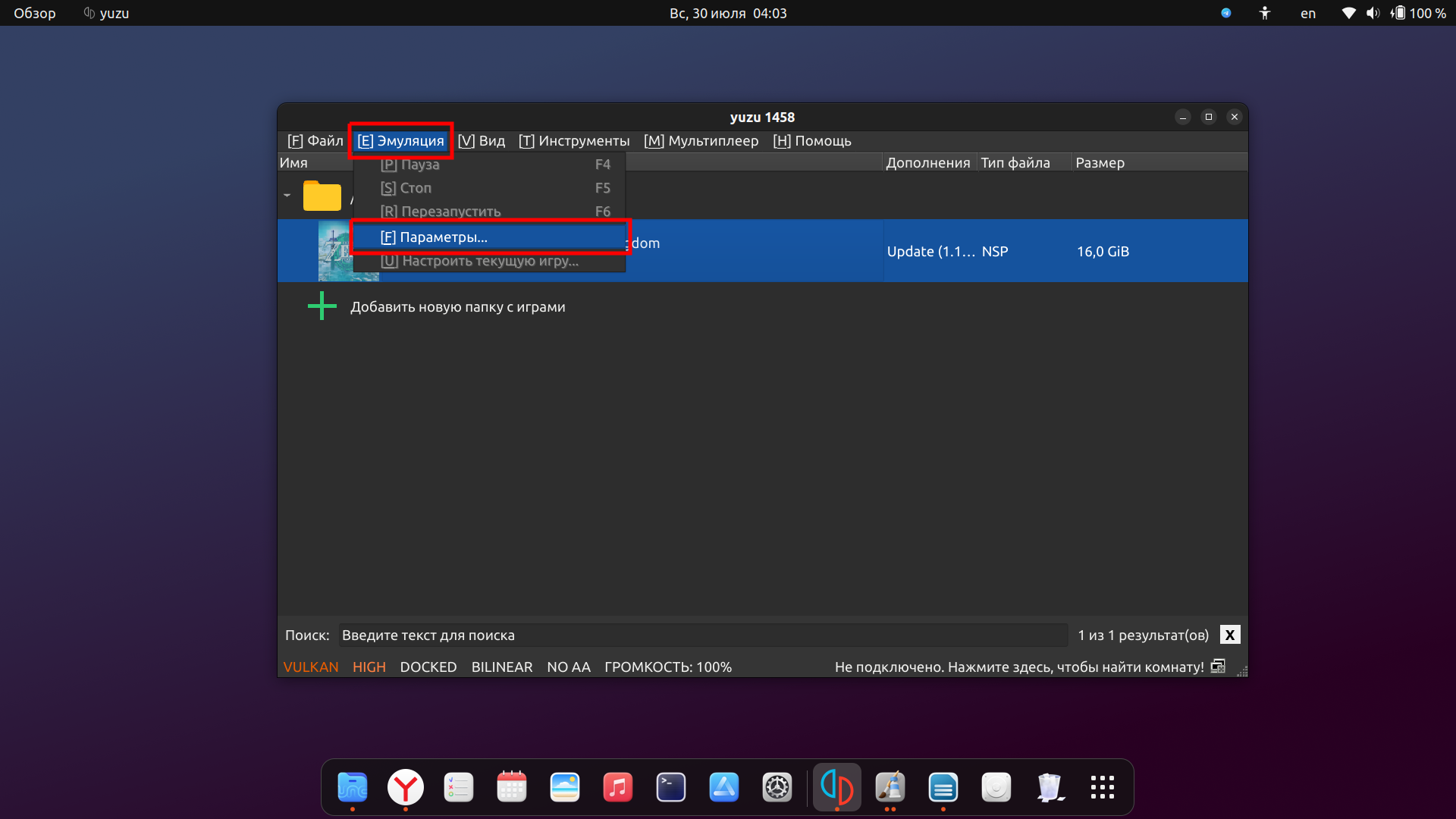This screenshot has height=819, width=1456.
Task: Click the NSP file type cell
Action: click(x=995, y=252)
